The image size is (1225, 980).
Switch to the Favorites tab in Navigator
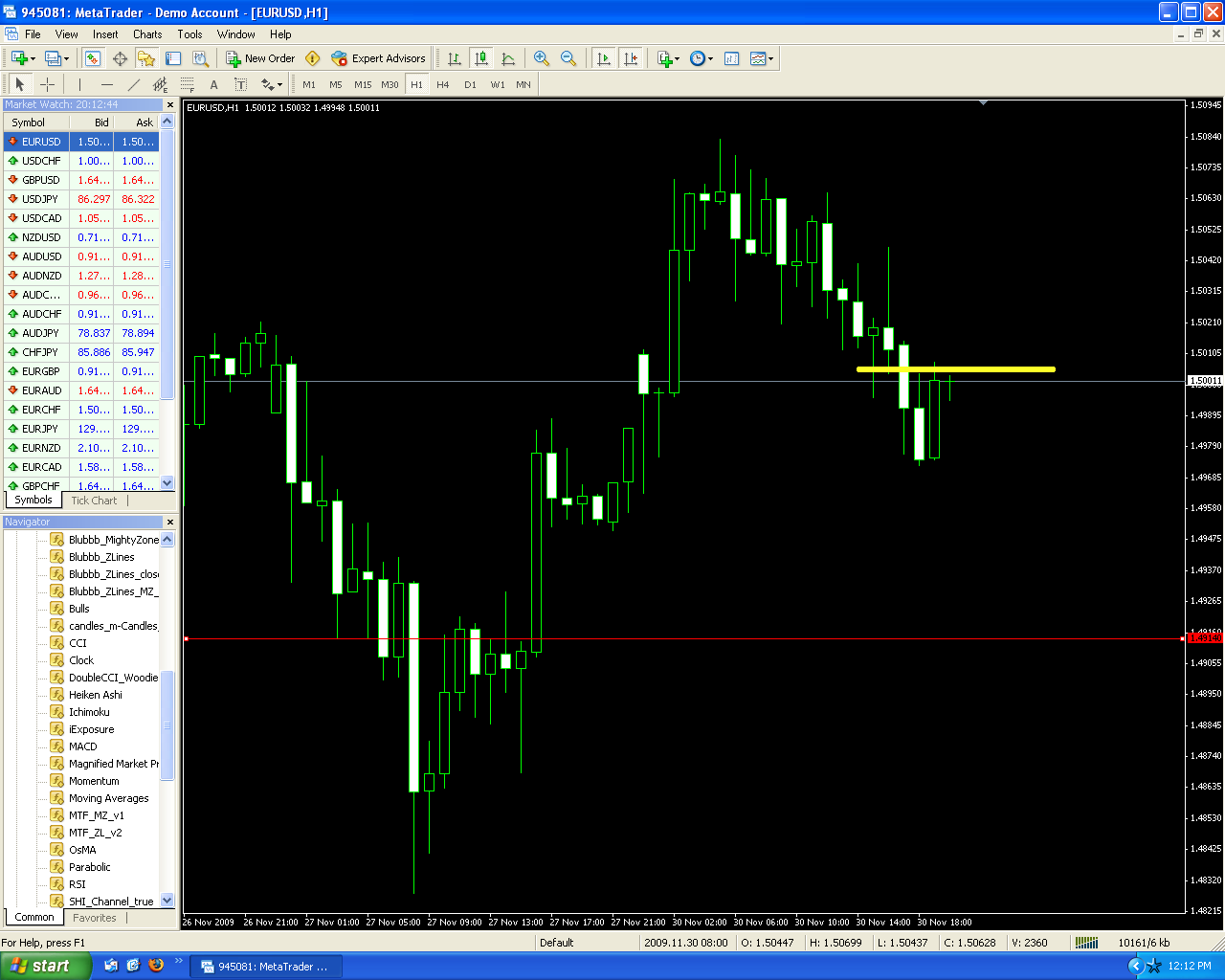[95, 918]
